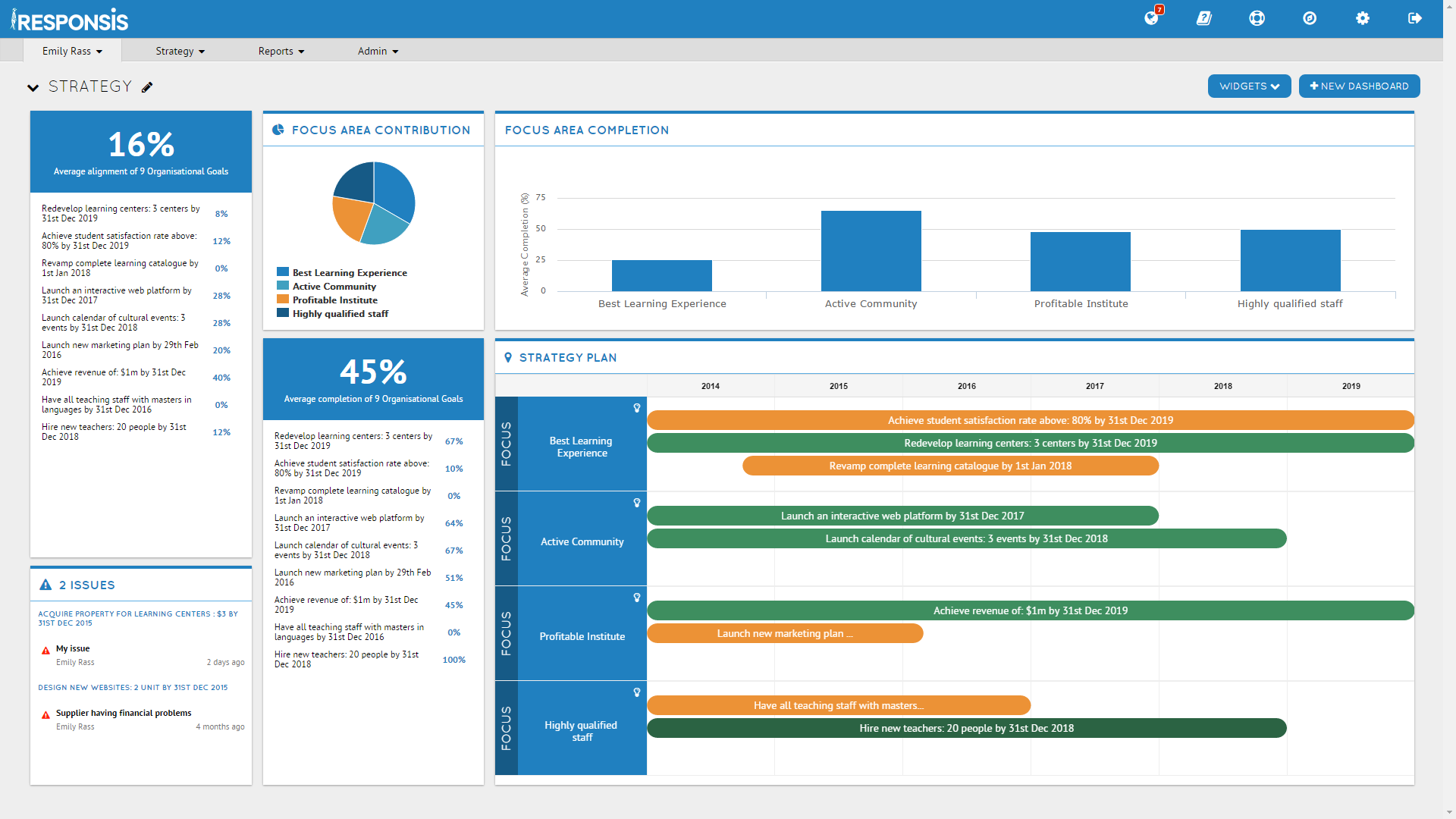Viewport: 1456px width, 819px height.
Task: Open the WIDGETS dropdown
Action: pyautogui.click(x=1249, y=86)
